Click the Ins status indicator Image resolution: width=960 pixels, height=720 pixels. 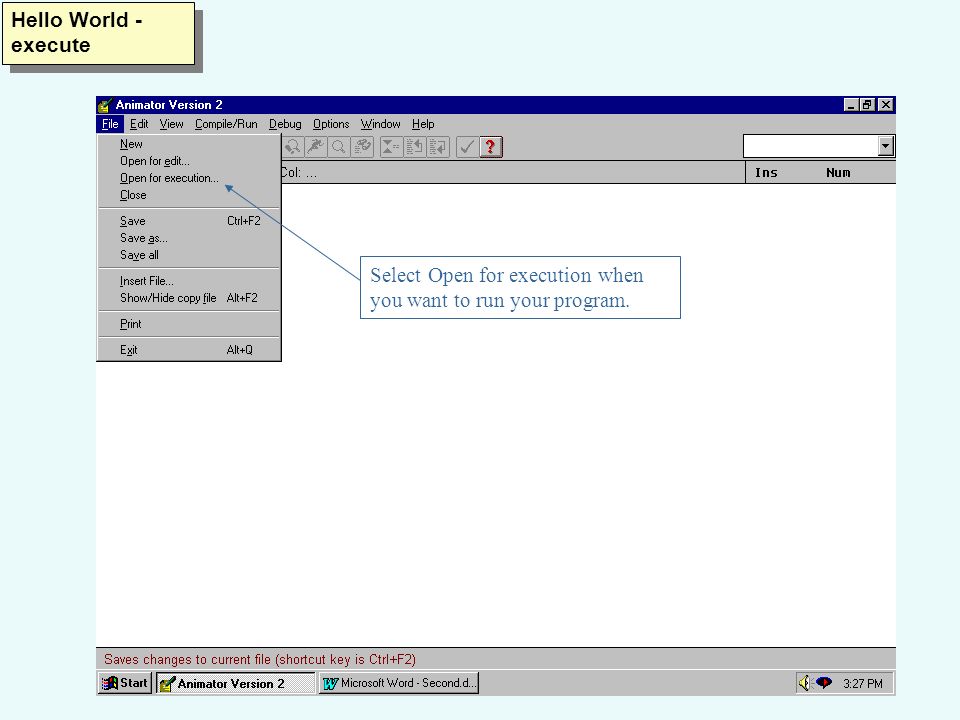click(766, 173)
